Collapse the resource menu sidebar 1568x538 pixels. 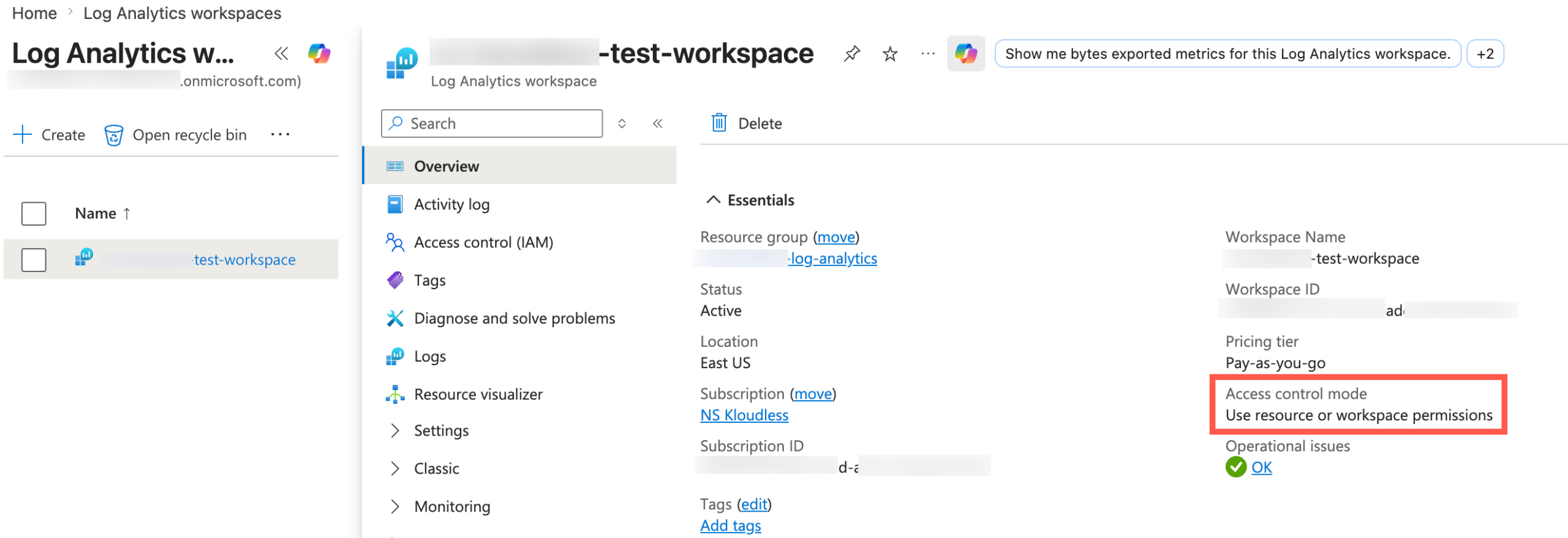658,124
